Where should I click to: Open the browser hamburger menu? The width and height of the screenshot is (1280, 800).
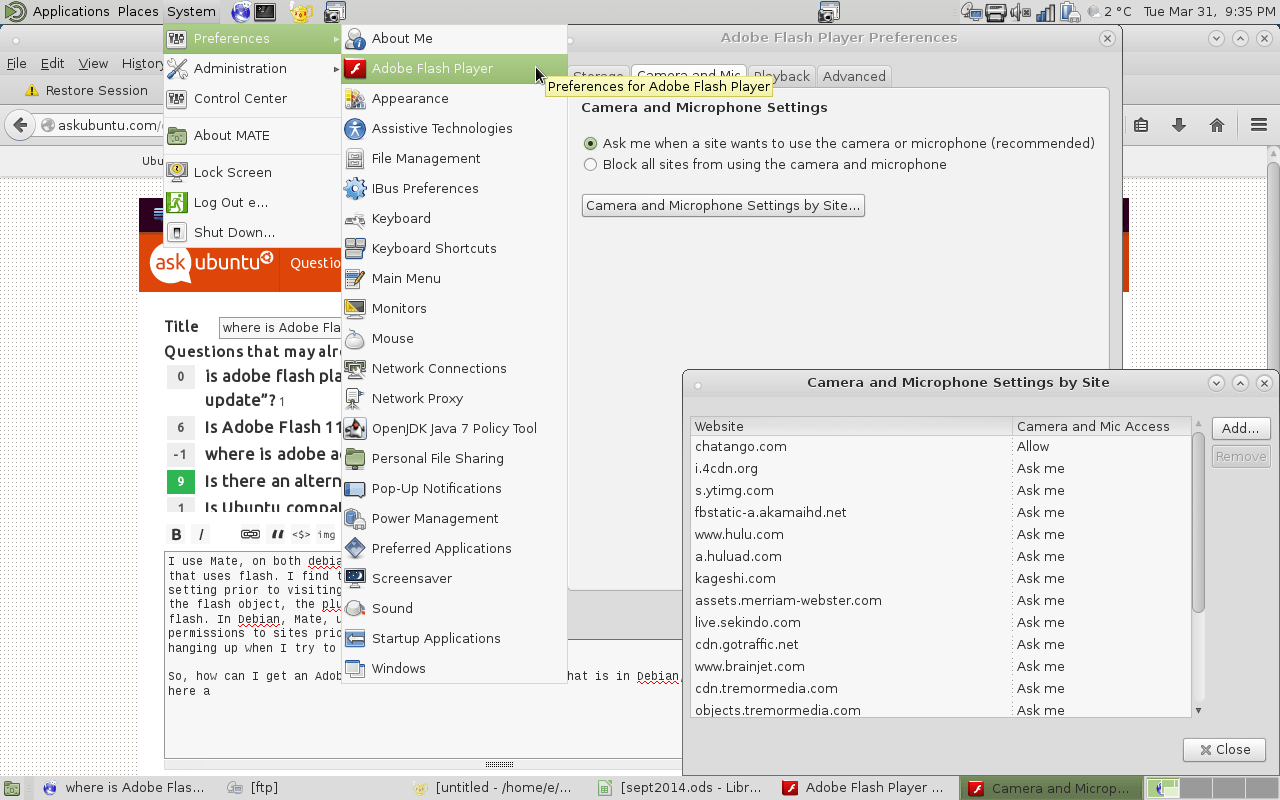1259,125
